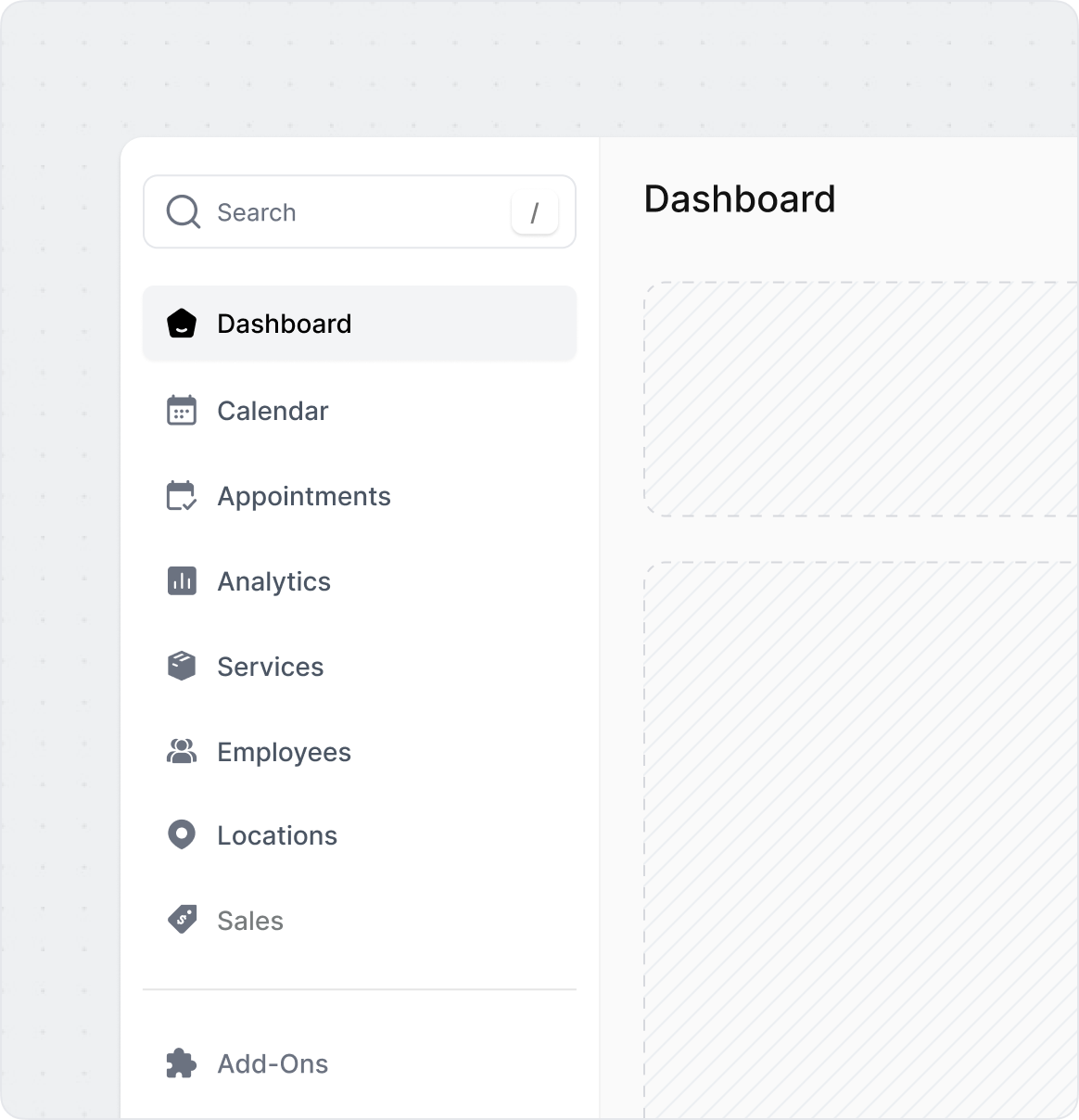Select the Employees people icon

point(182,752)
